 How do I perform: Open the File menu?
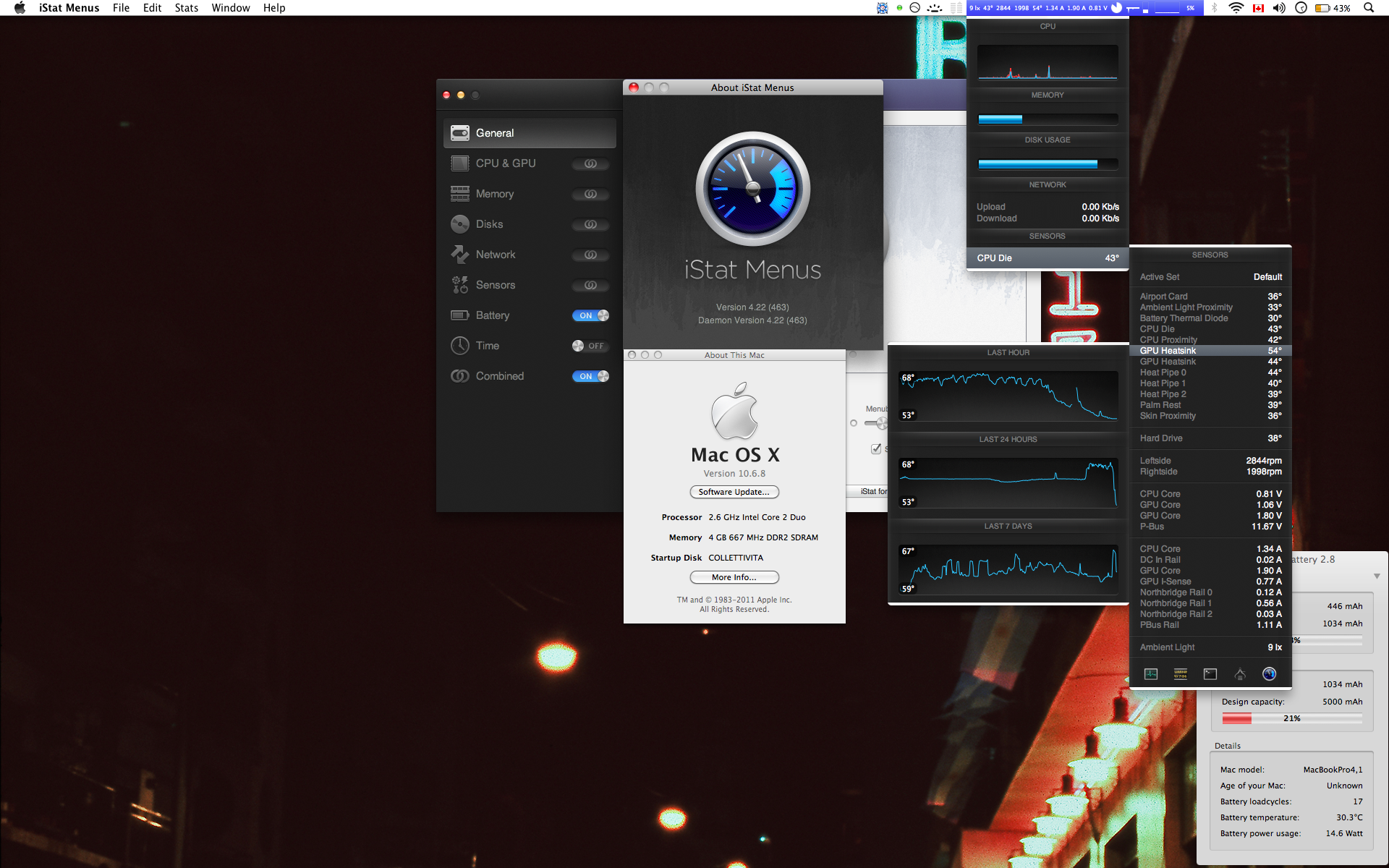coord(121,8)
